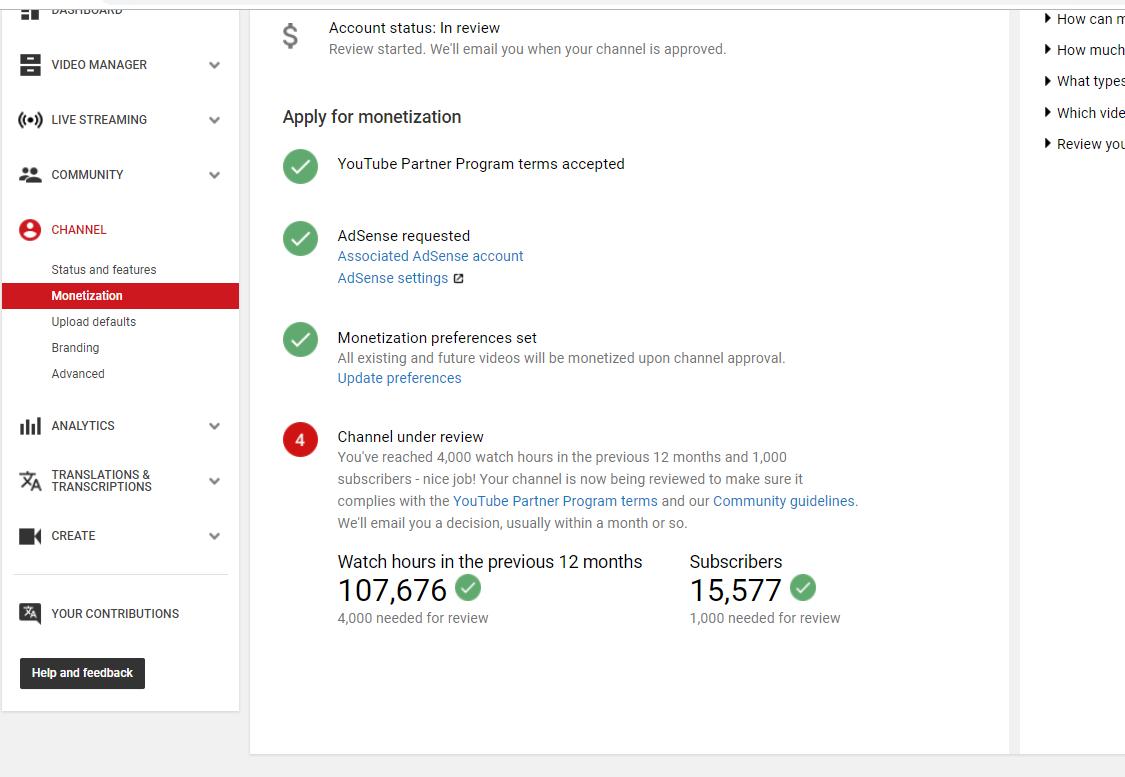The width and height of the screenshot is (1125, 777).
Task: Expand the Create chevron
Action: (x=215, y=536)
